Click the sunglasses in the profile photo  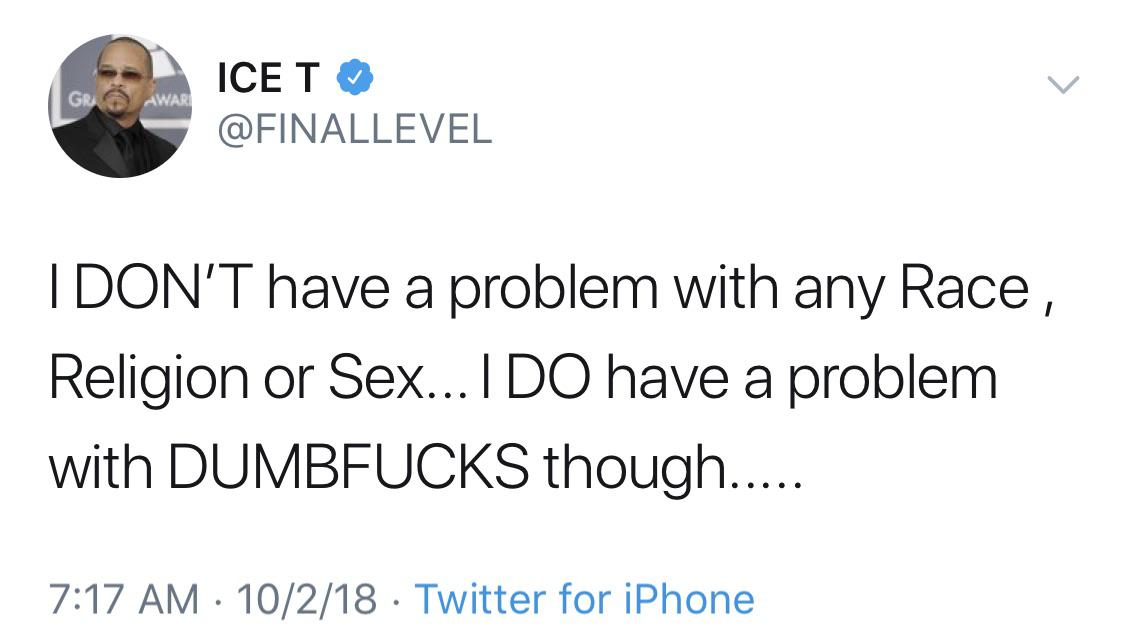tap(120, 74)
